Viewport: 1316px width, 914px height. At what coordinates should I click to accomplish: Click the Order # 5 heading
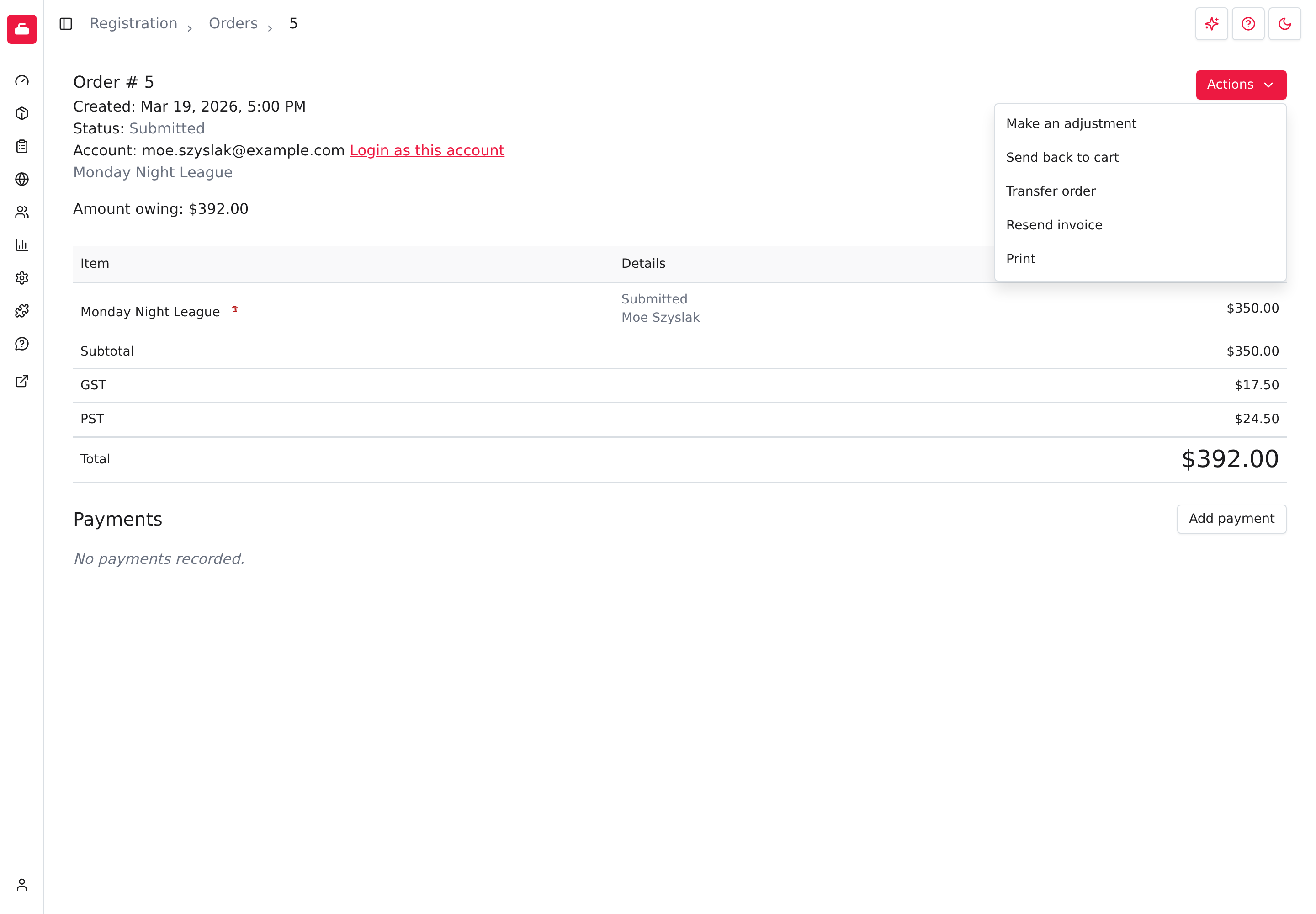coord(113,82)
